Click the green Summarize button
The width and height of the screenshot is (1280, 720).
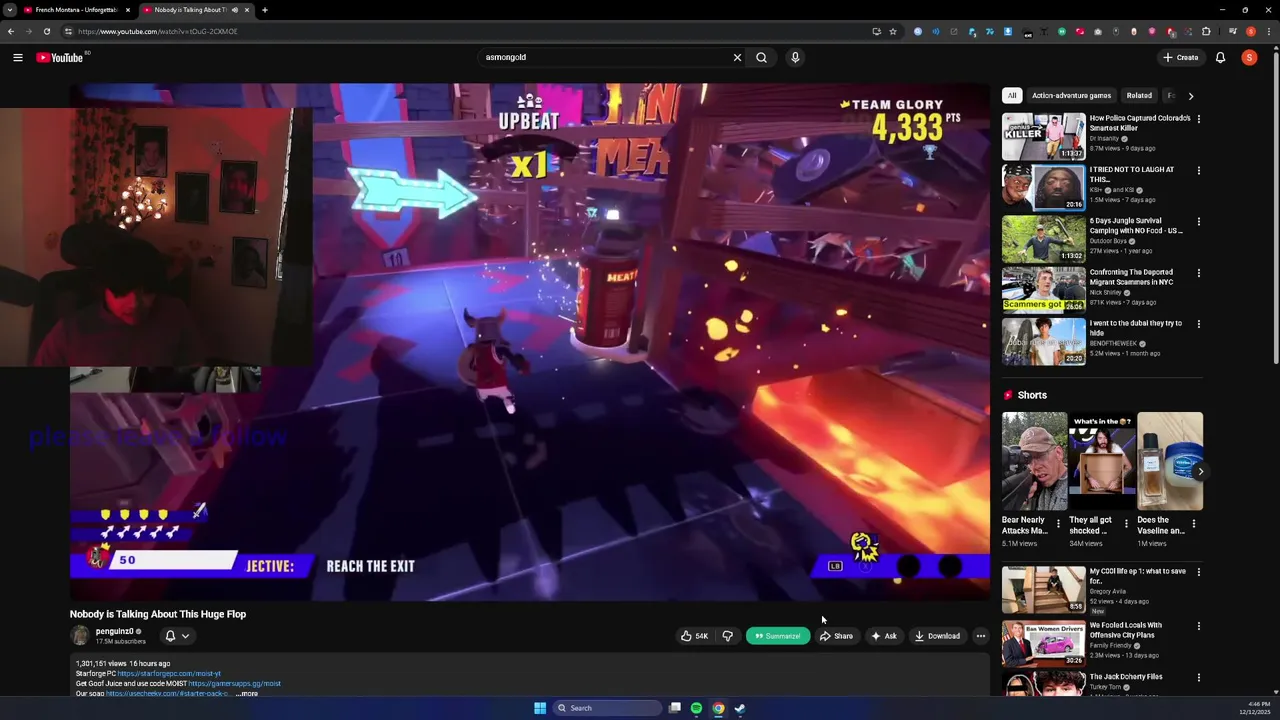[778, 636]
